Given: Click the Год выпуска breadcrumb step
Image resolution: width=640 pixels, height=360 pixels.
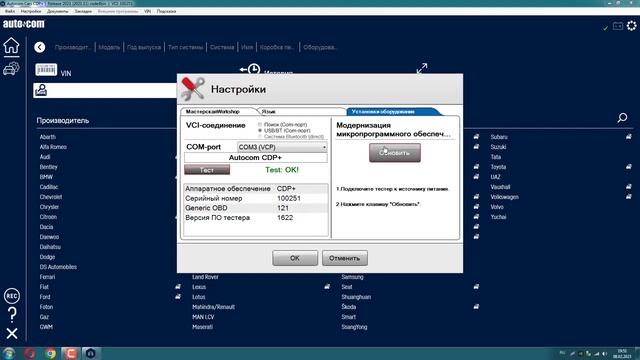Looking at the screenshot, I should pyautogui.click(x=144, y=47).
